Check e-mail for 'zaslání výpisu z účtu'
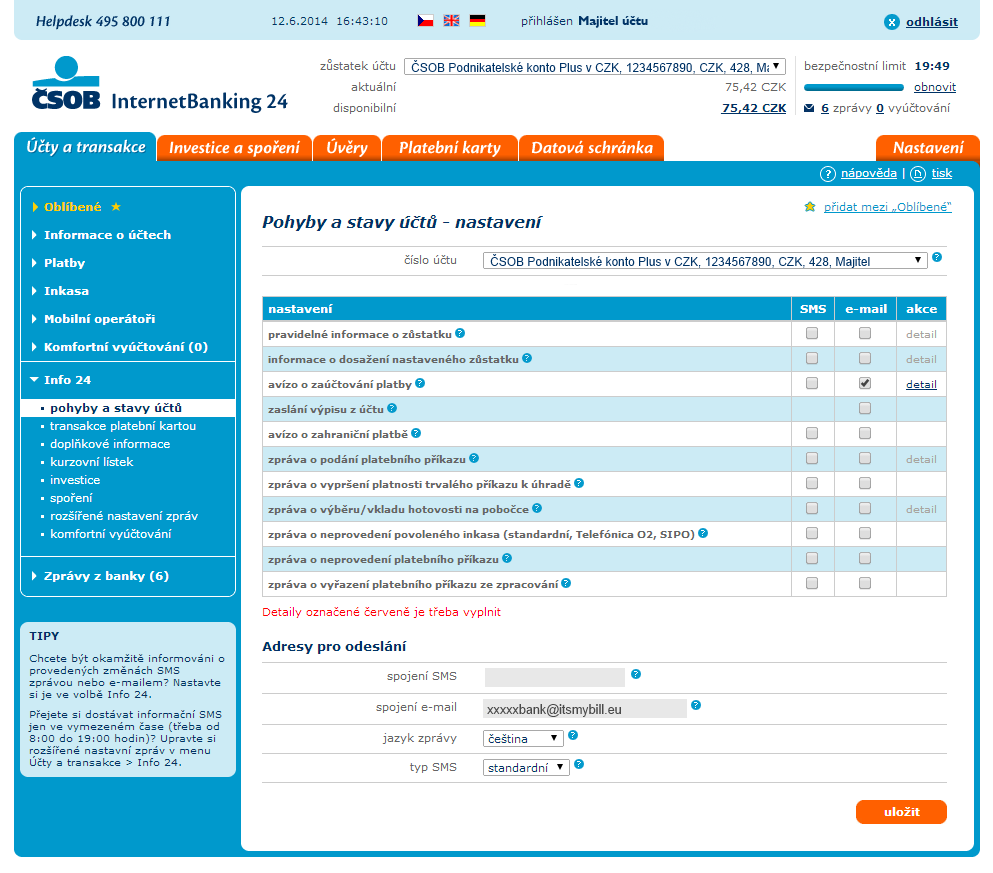 click(x=865, y=408)
